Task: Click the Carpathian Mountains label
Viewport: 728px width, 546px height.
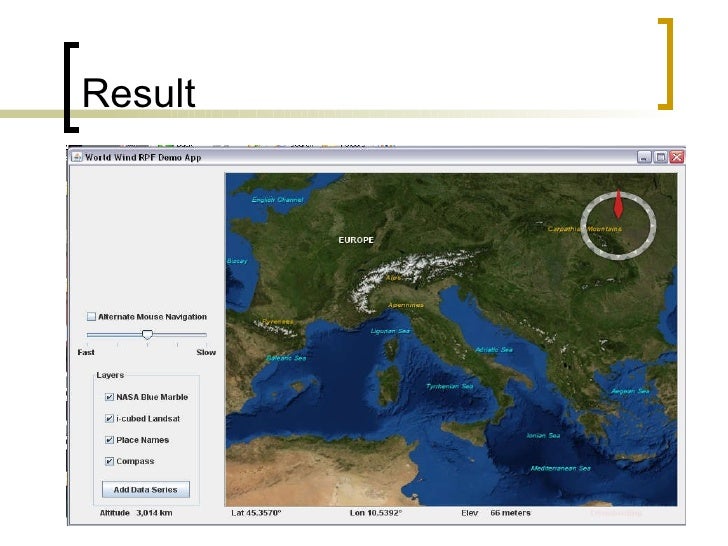Action: point(585,229)
